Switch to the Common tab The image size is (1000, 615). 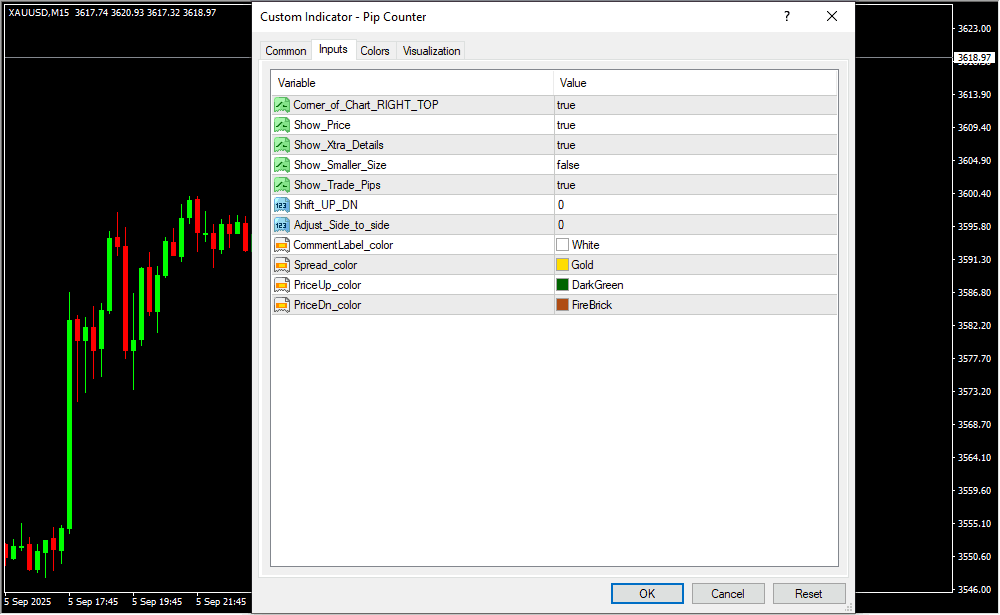[x=286, y=51]
